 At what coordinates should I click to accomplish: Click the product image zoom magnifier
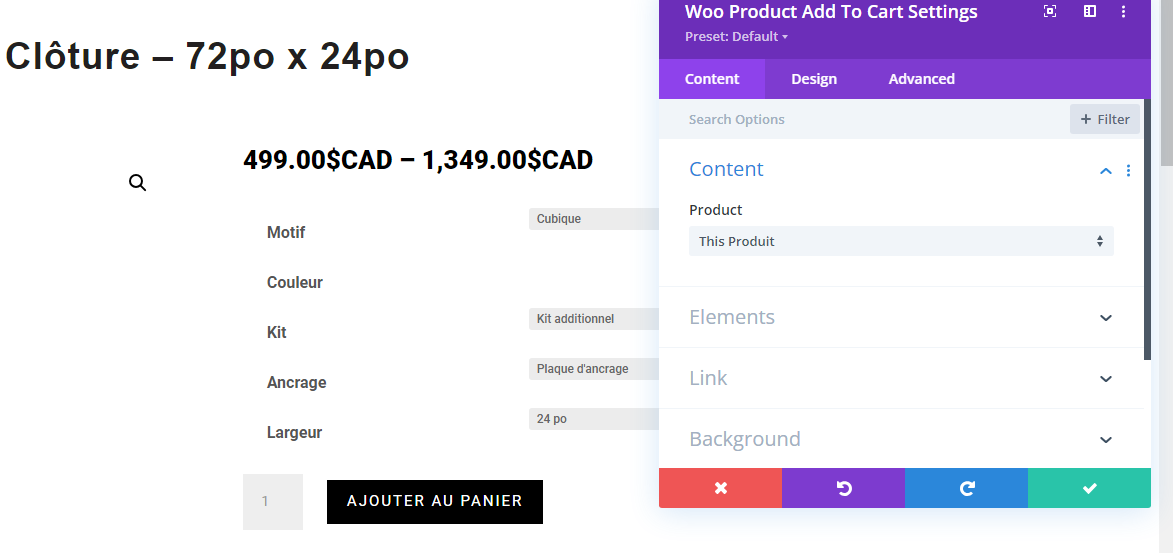pos(138,183)
